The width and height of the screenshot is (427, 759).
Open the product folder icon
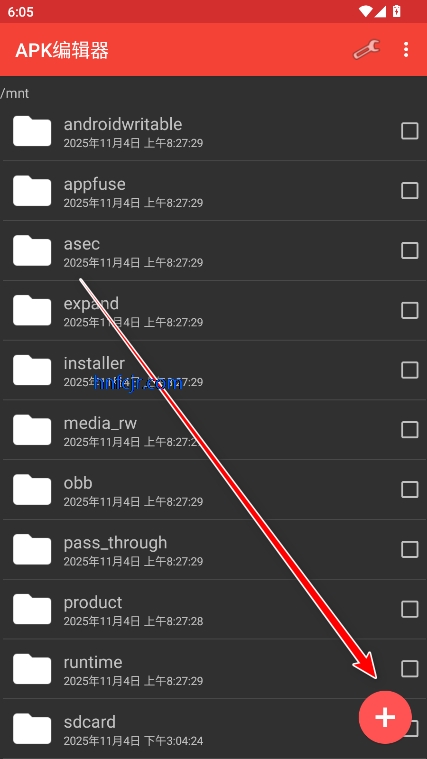32,609
